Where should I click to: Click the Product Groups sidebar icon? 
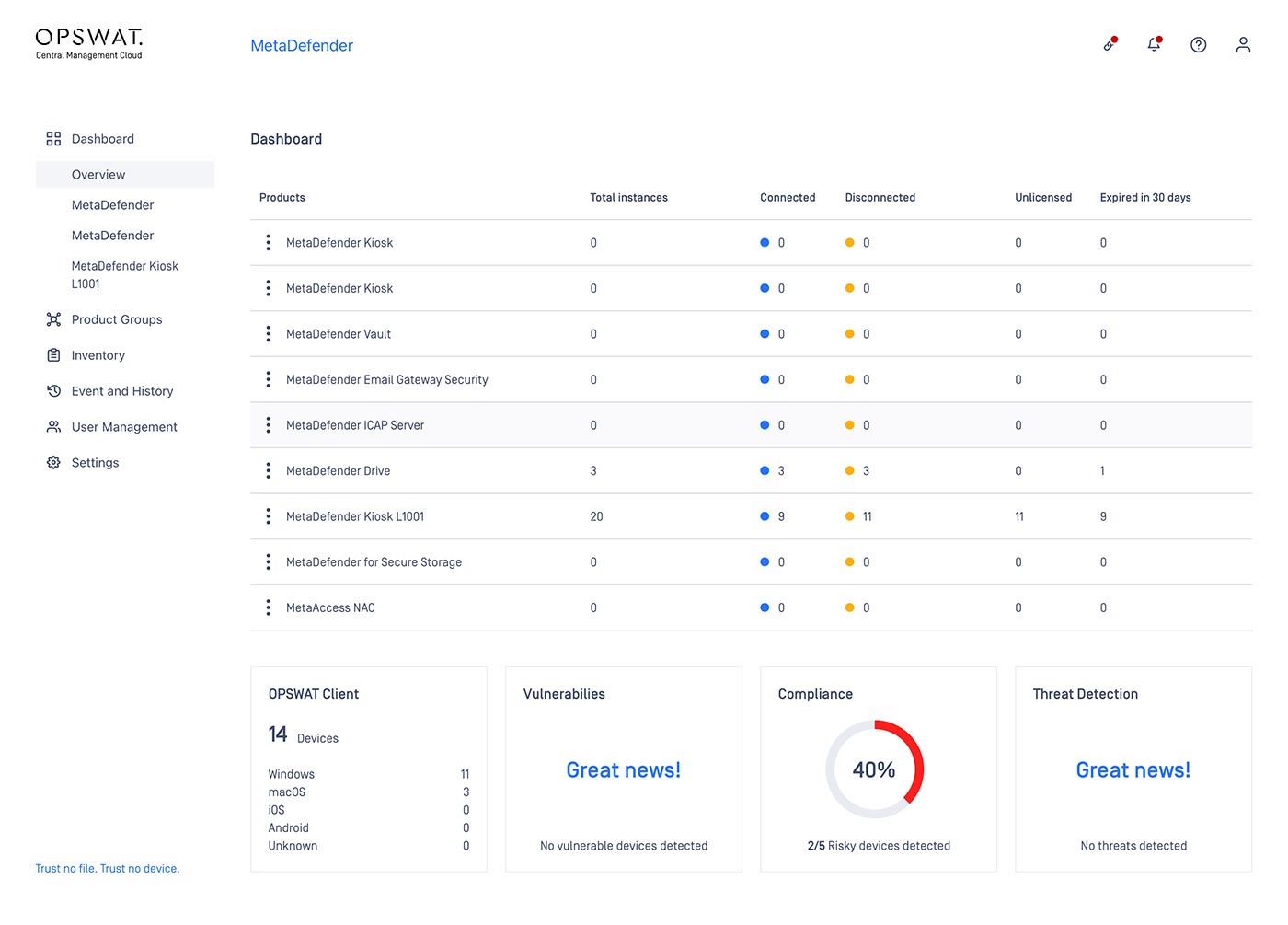pyautogui.click(x=53, y=319)
